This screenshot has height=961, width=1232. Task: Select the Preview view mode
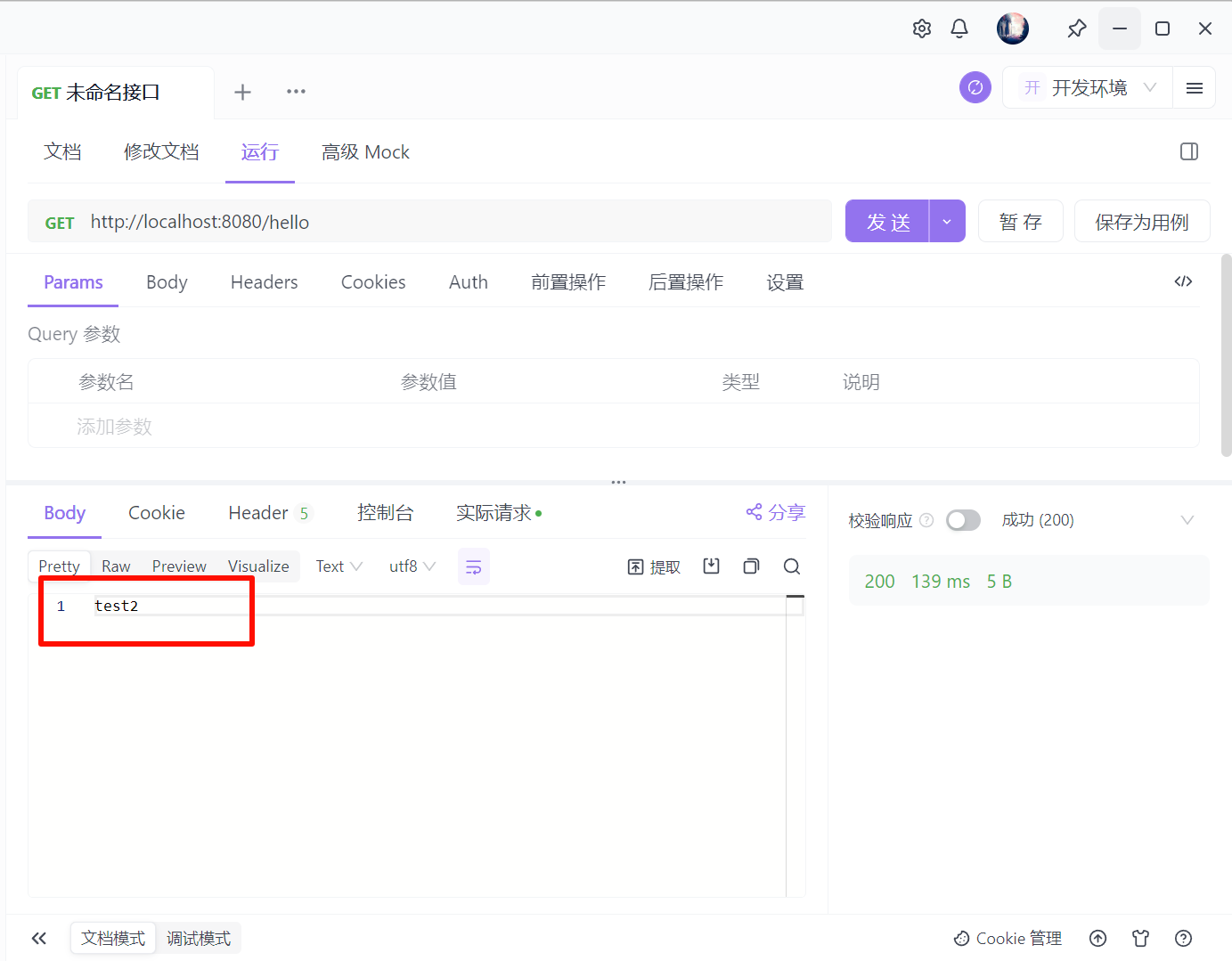(179, 566)
